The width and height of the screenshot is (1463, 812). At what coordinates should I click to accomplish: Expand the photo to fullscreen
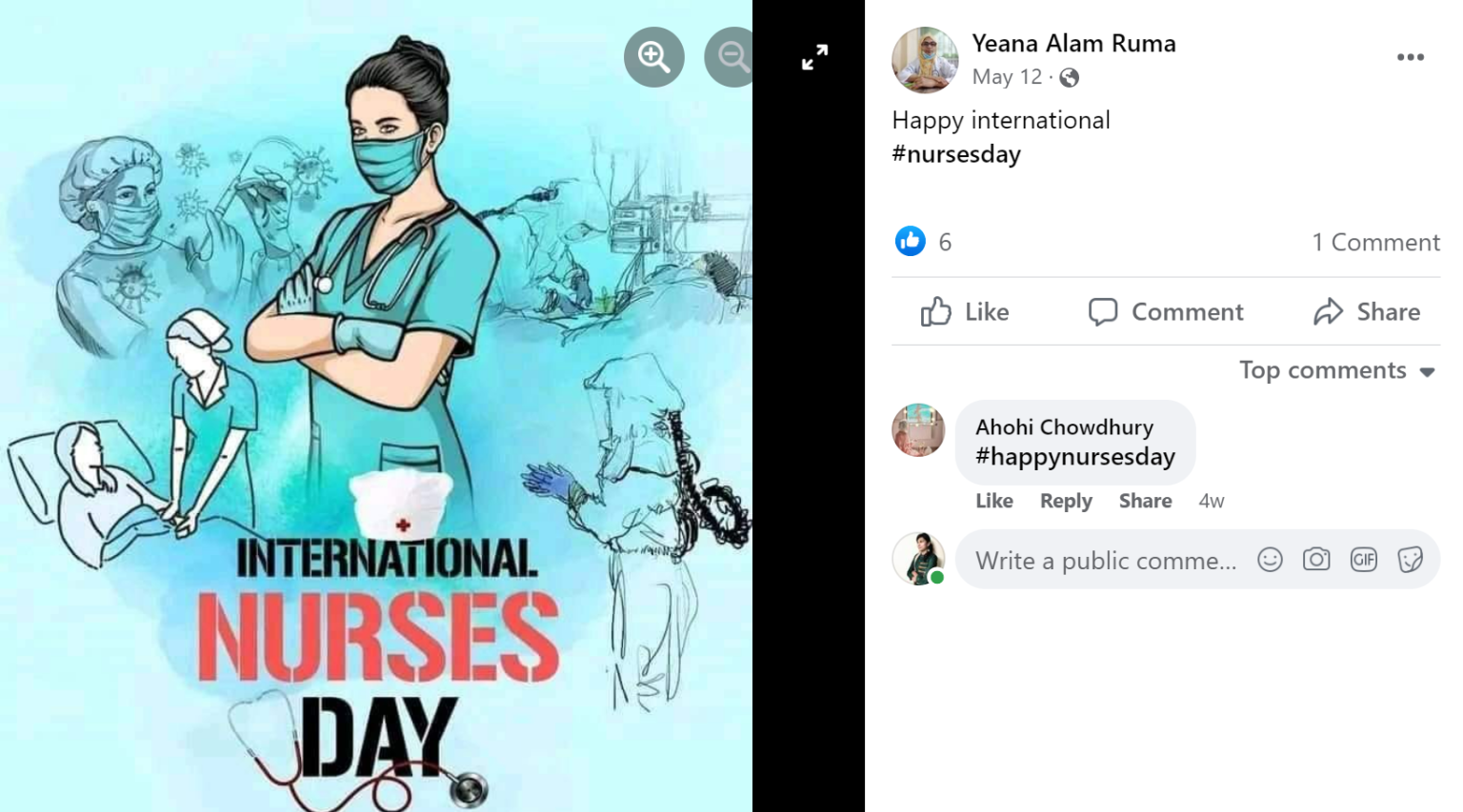pos(814,57)
